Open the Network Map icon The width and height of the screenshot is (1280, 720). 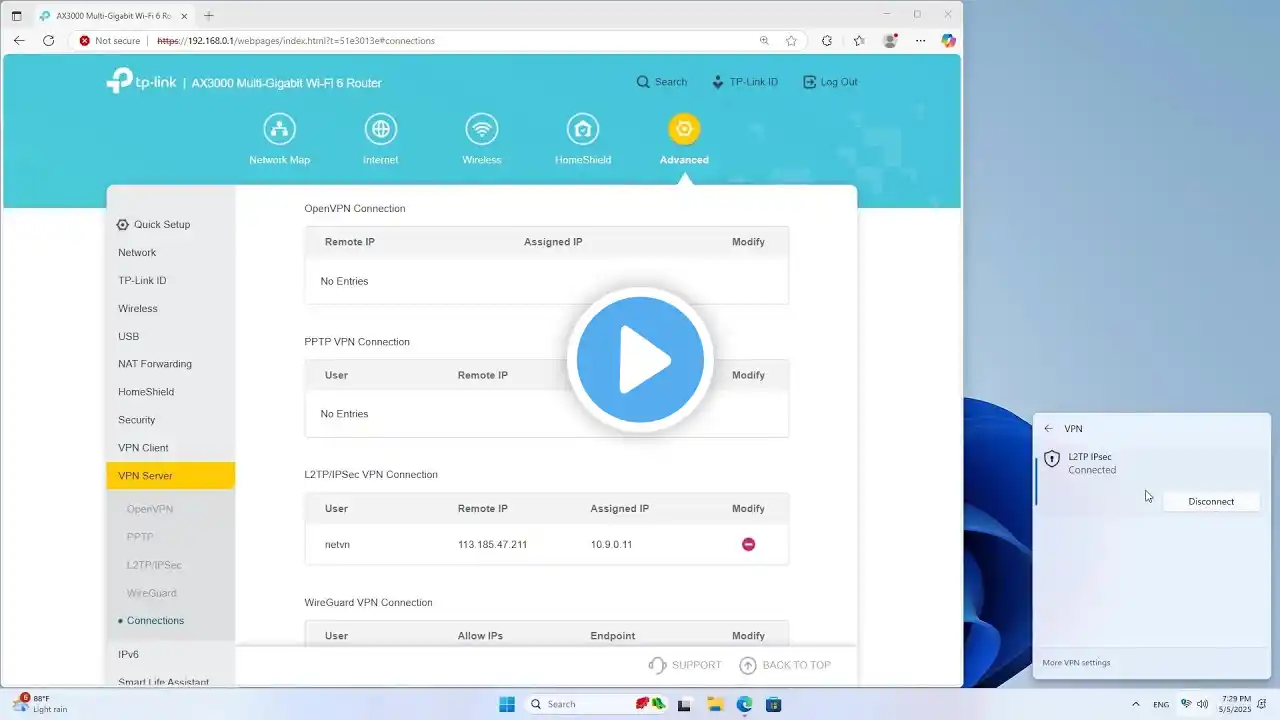280,129
